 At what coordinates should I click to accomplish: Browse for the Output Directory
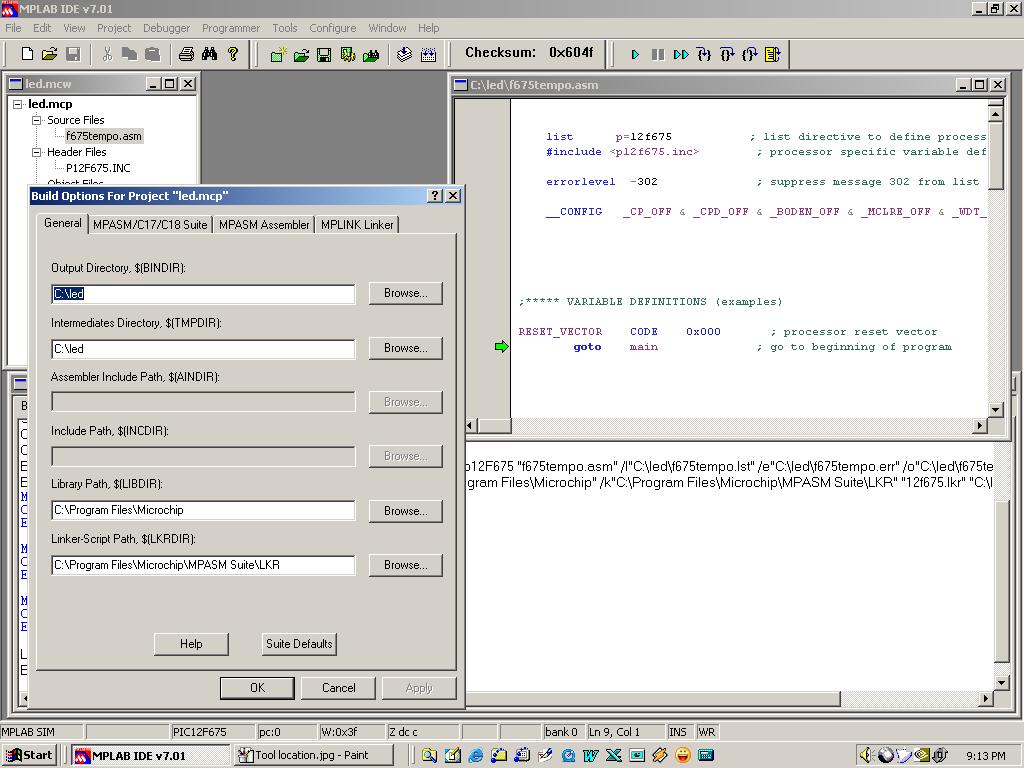tap(405, 293)
